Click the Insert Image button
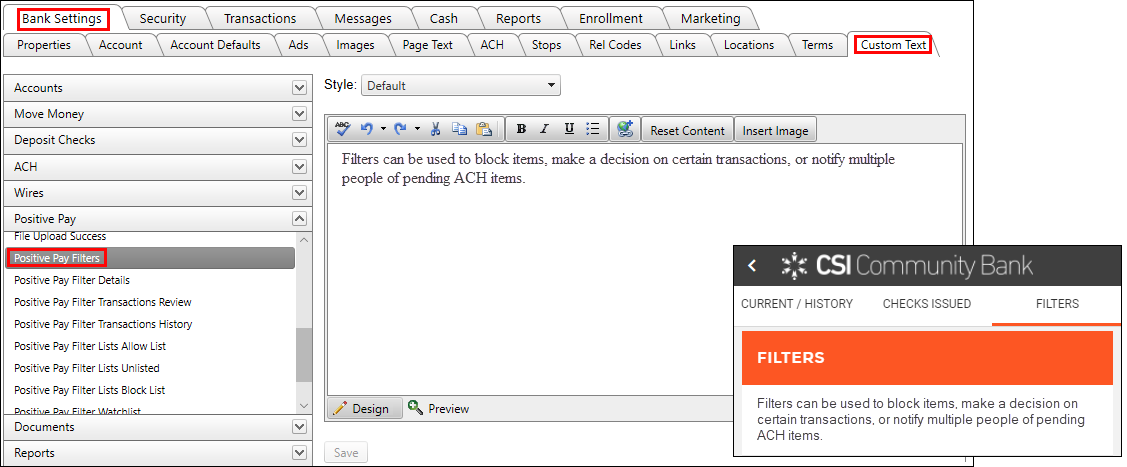Viewport: 1127px width, 467px height. click(x=775, y=130)
